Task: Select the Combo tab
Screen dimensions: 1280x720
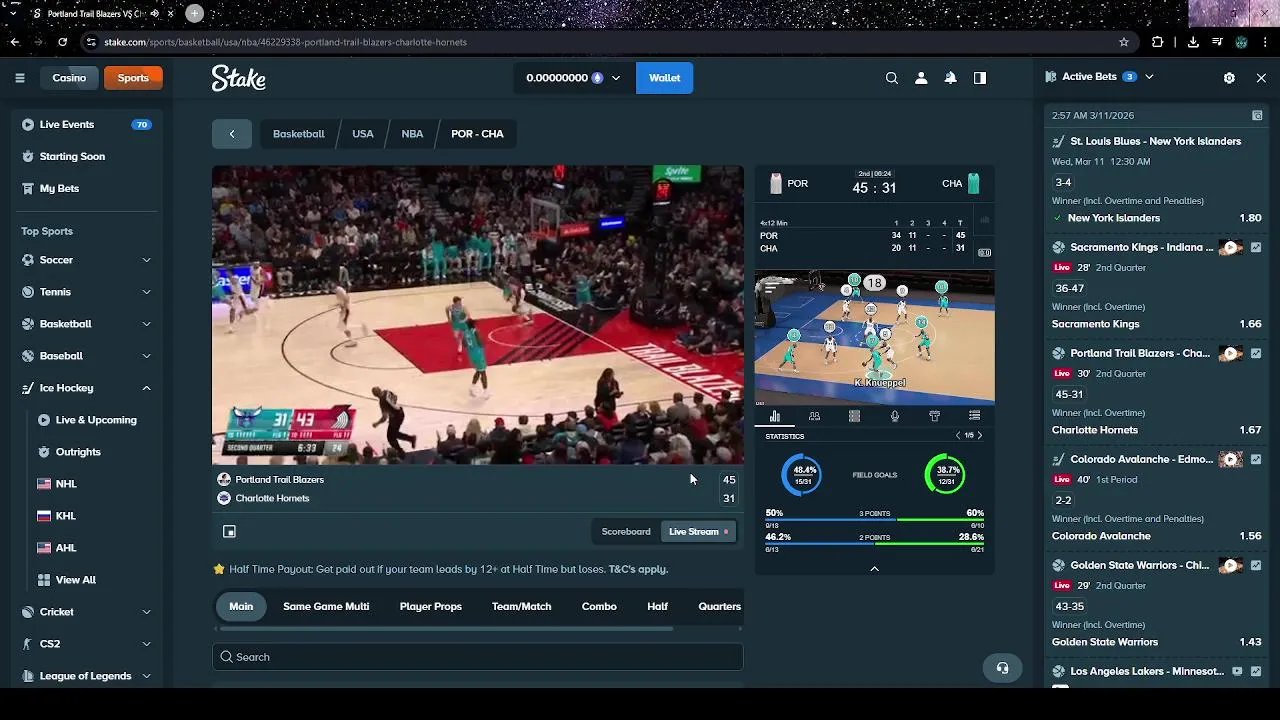Action: point(599,607)
